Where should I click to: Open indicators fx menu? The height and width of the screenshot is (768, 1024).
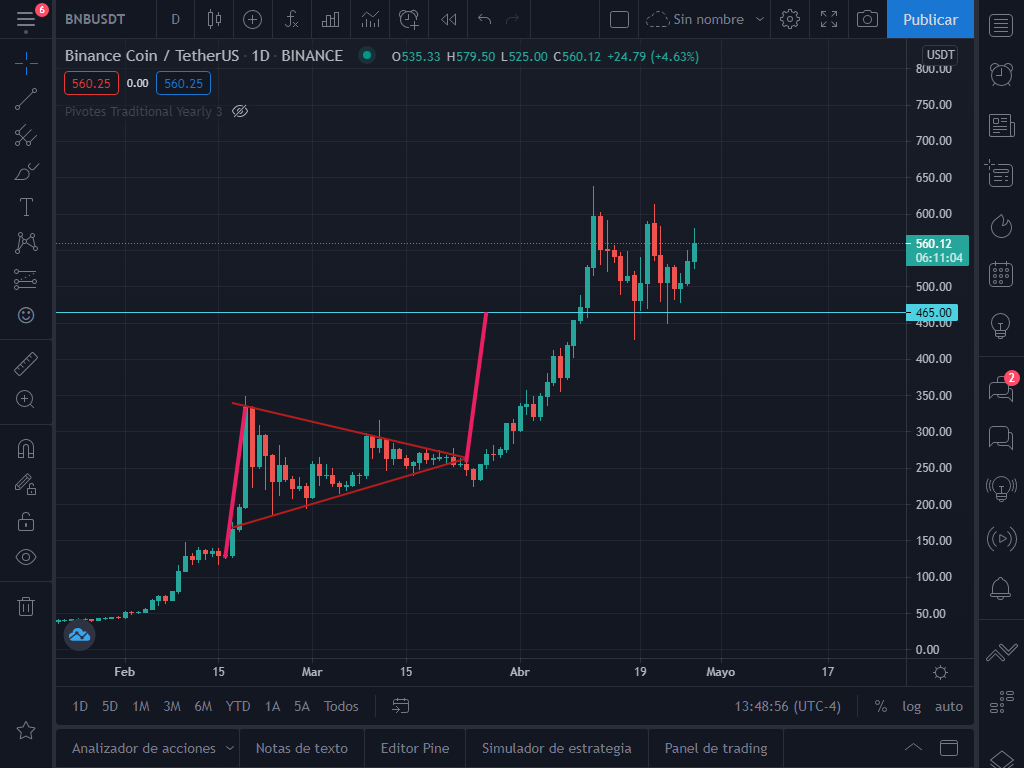coord(292,20)
